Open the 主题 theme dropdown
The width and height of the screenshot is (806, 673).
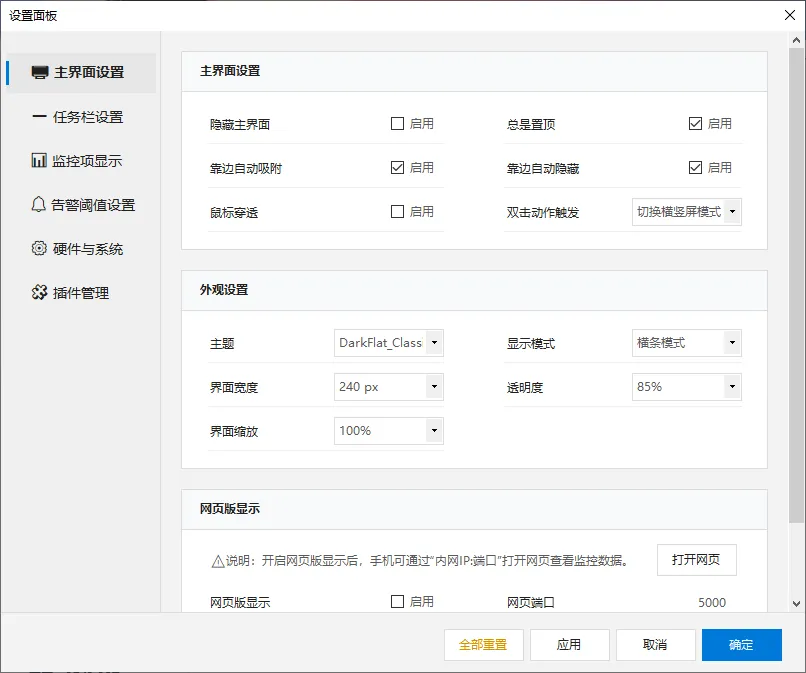(388, 343)
